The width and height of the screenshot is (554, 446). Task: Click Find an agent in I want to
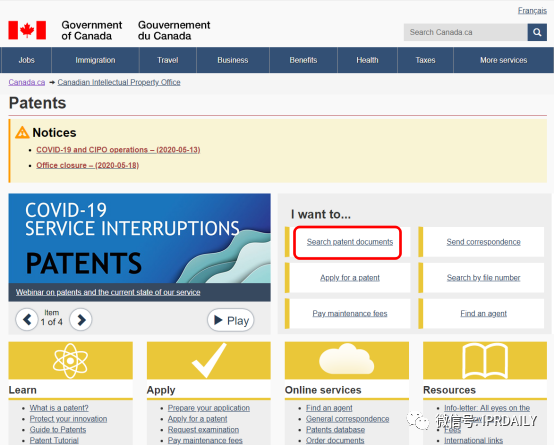coord(483,313)
